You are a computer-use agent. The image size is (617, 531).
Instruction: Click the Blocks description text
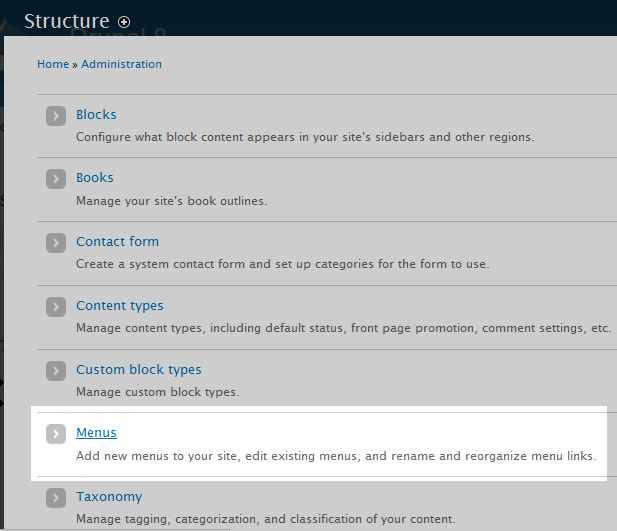point(304,137)
